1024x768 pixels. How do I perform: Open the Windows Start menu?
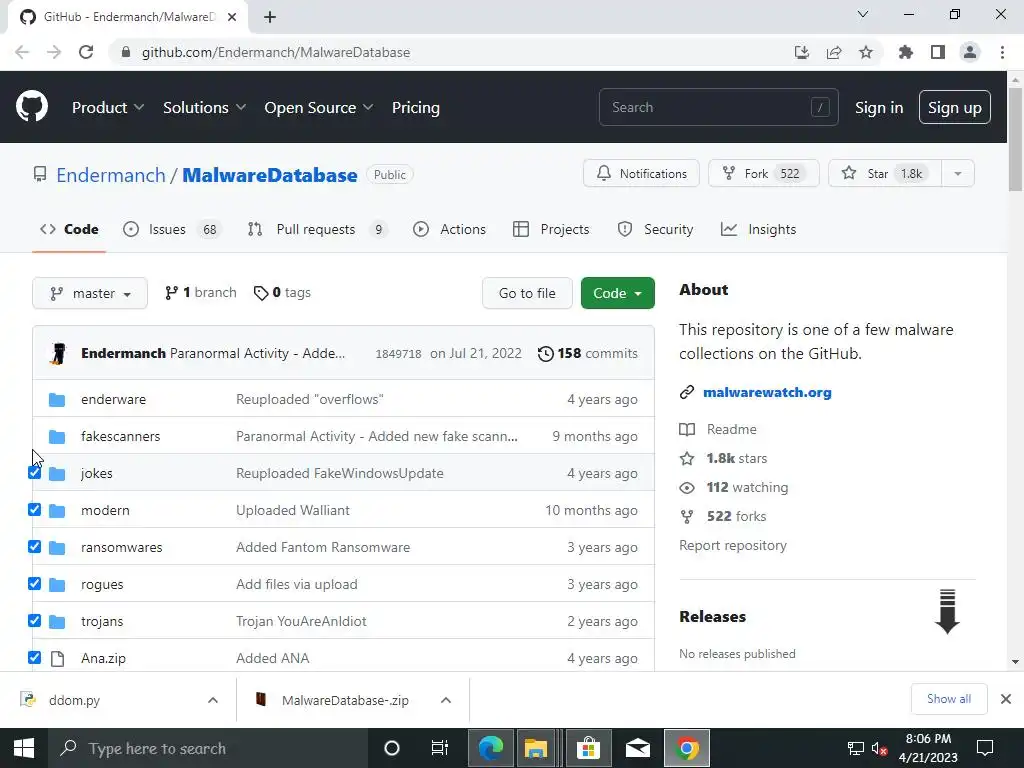pyautogui.click(x=24, y=748)
